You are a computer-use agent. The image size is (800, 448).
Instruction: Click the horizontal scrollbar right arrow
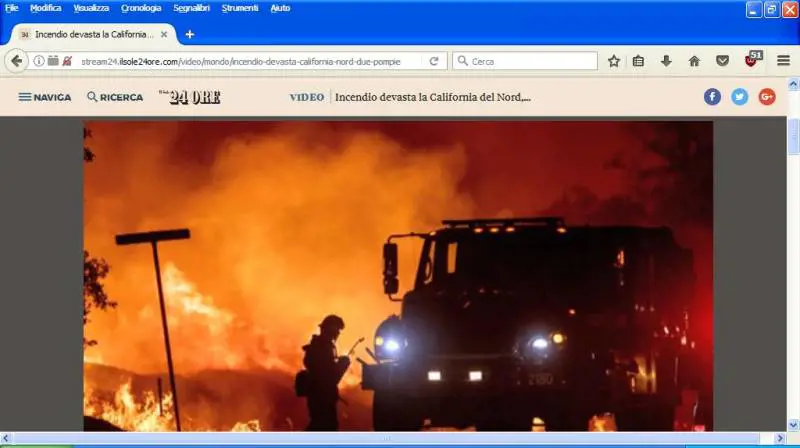pos(780,438)
